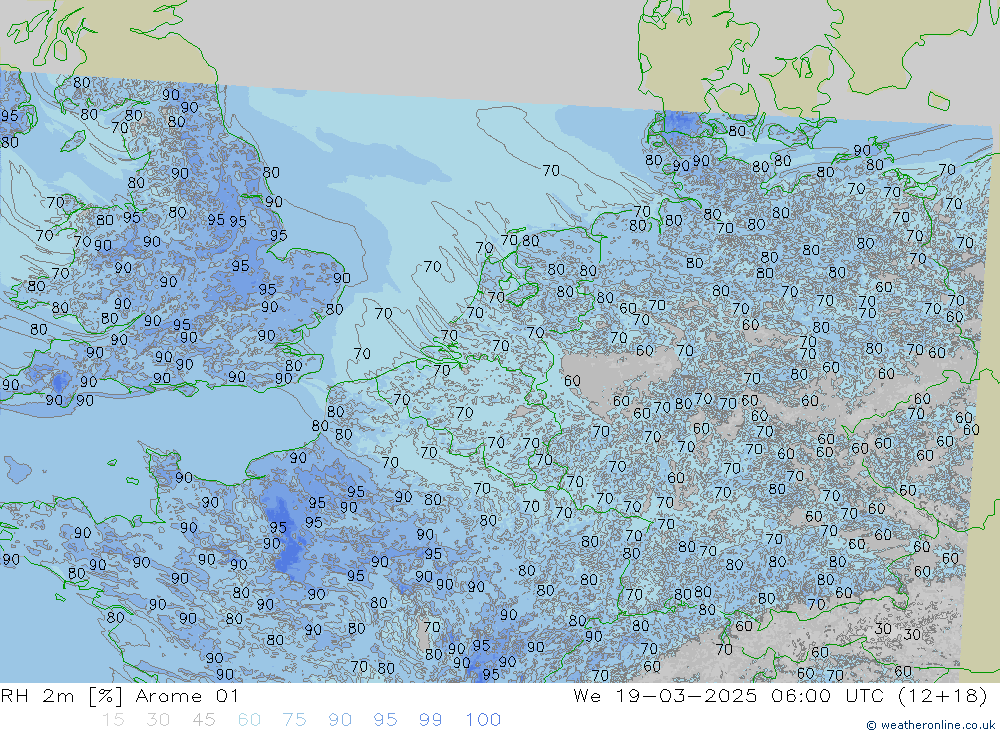The height and width of the screenshot is (733, 1000).
Task: Select the 100 legend value
Action: (483, 720)
